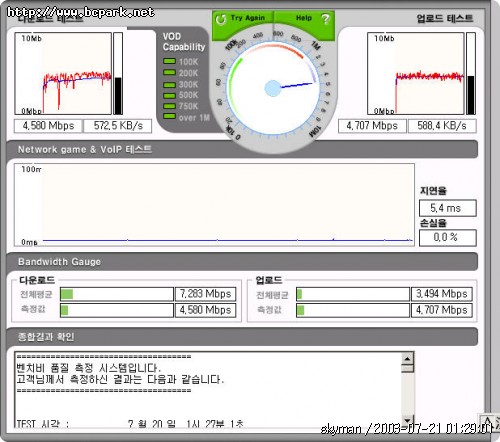Image resolution: width=500 pixels, height=442 pixels.
Task: Click the Help question mark icon
Action: [x=325, y=19]
